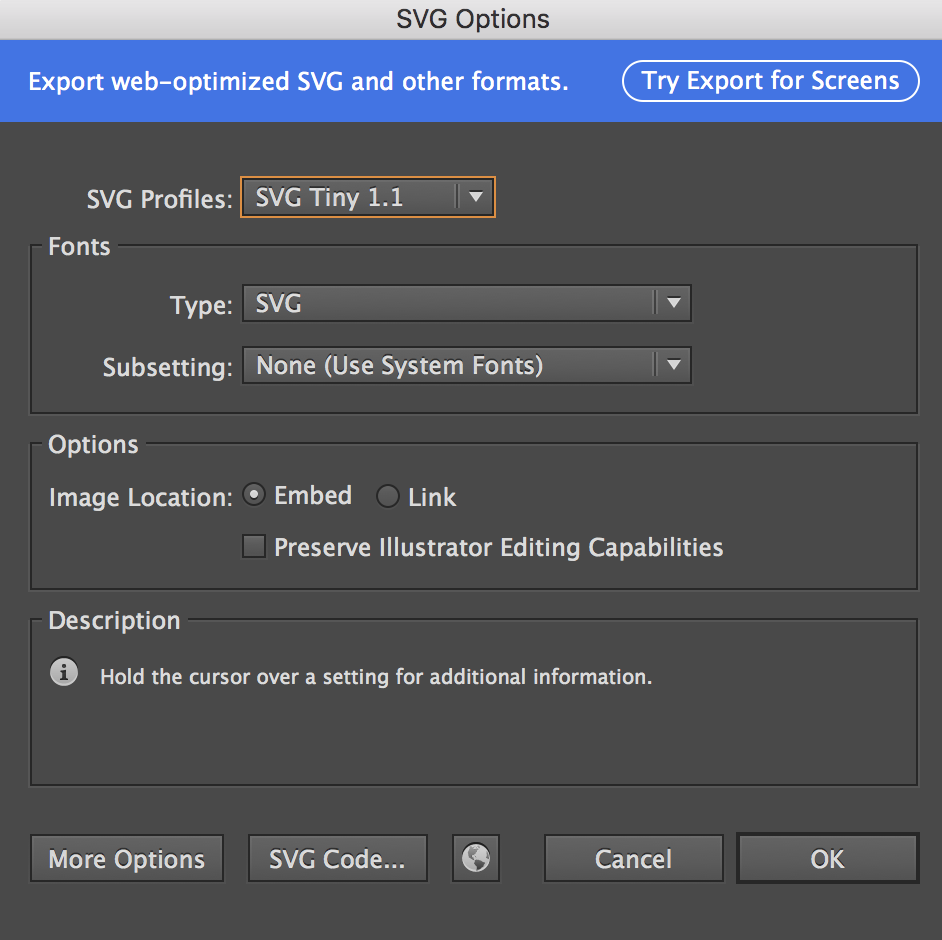Click the Type field showing SVG
942x940 pixels.
[467, 303]
